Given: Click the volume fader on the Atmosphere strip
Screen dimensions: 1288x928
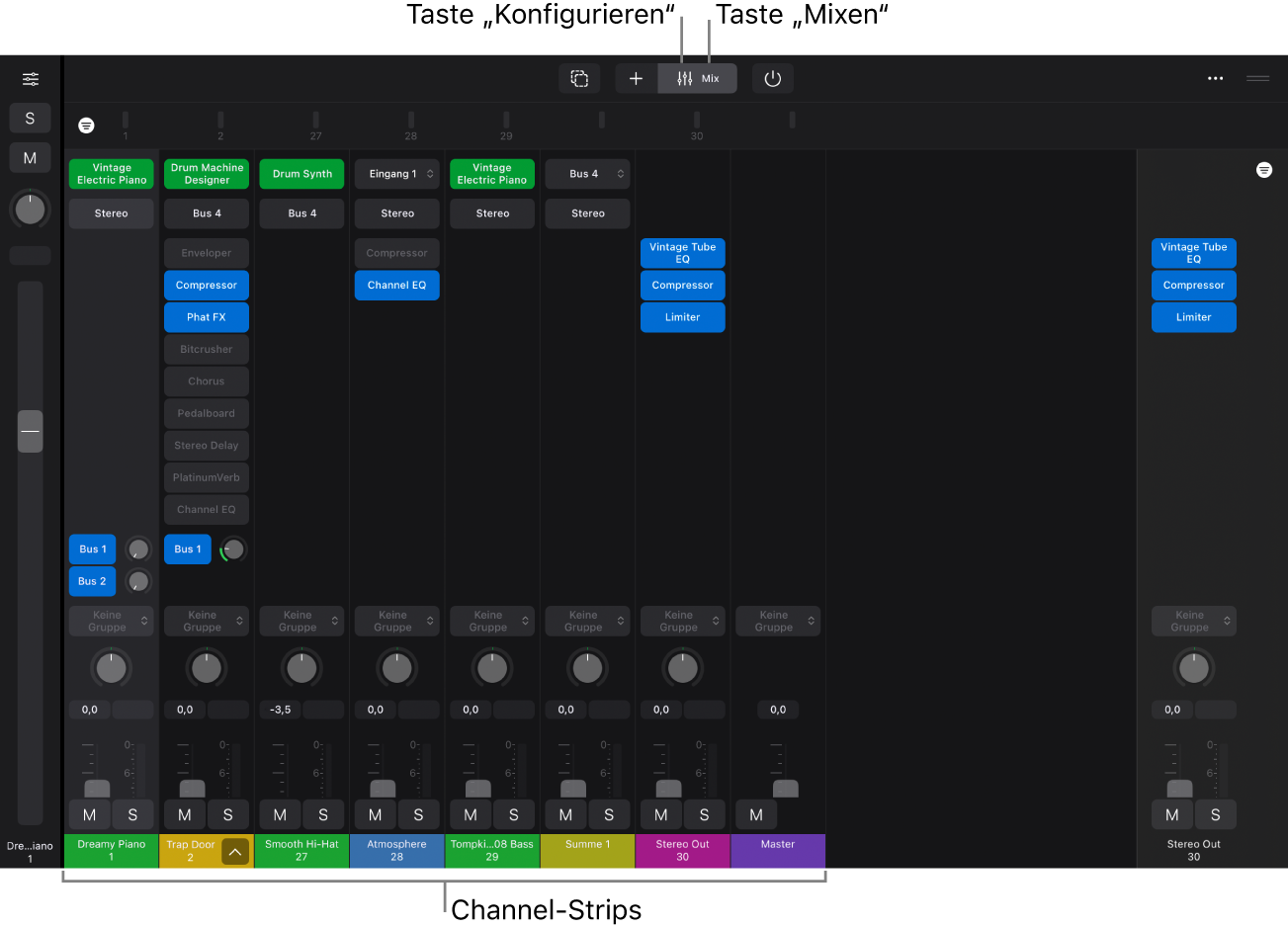Looking at the screenshot, I should click(x=382, y=788).
